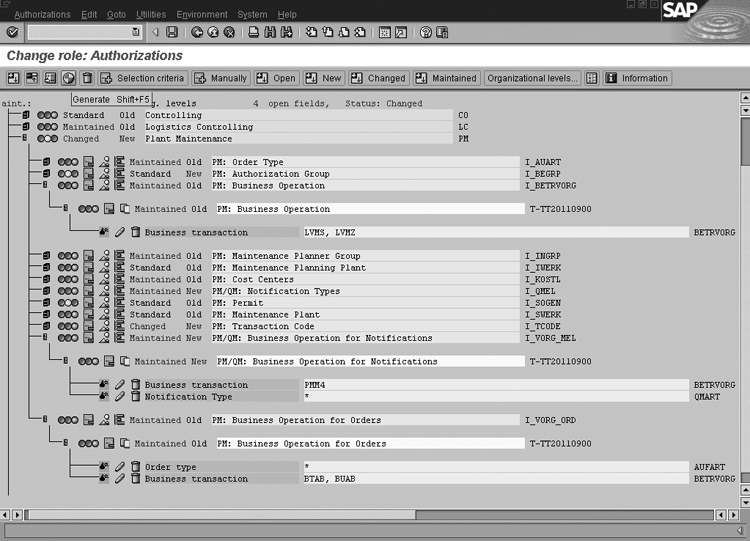Click the traffic light status for PM: Transaction Code

point(67,326)
